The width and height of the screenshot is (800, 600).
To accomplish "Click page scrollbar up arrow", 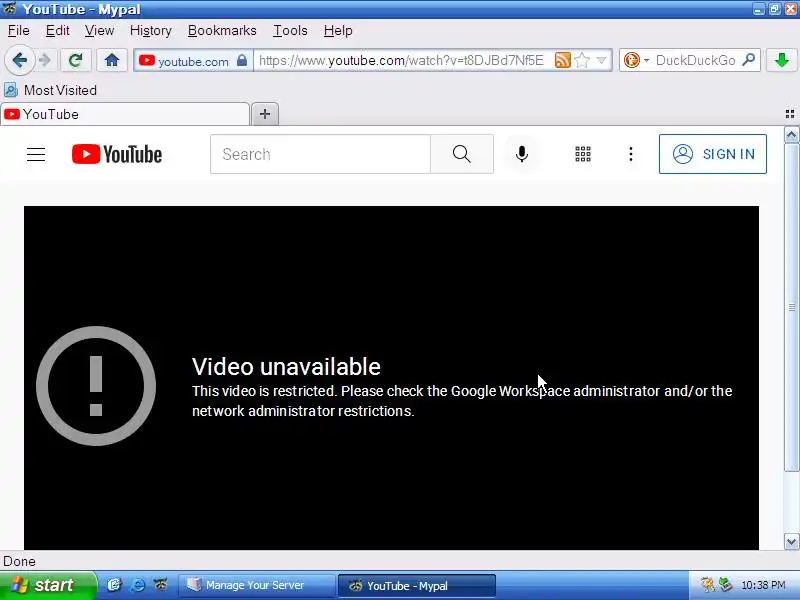I will pos(791,135).
